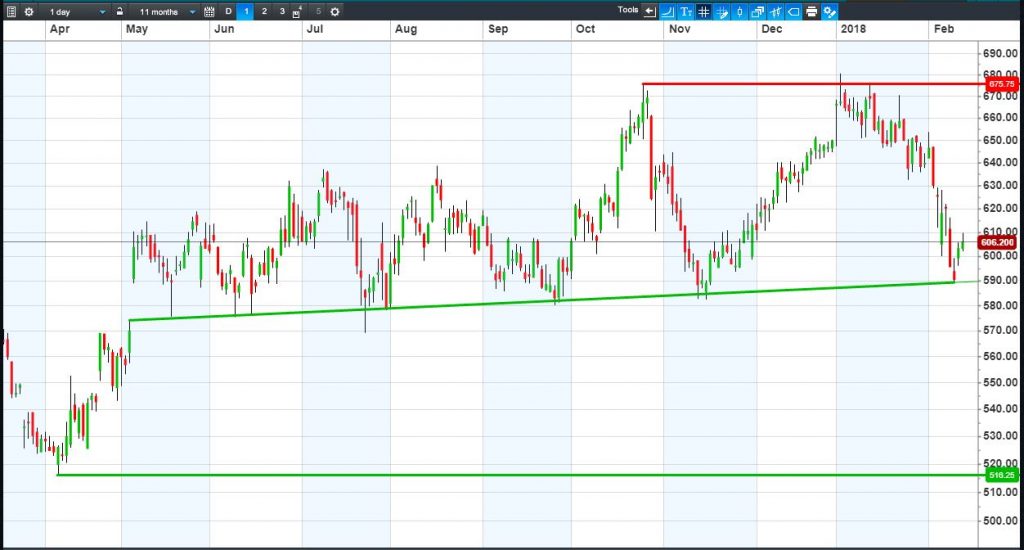Switch to chart layout preset 1

tap(246, 11)
